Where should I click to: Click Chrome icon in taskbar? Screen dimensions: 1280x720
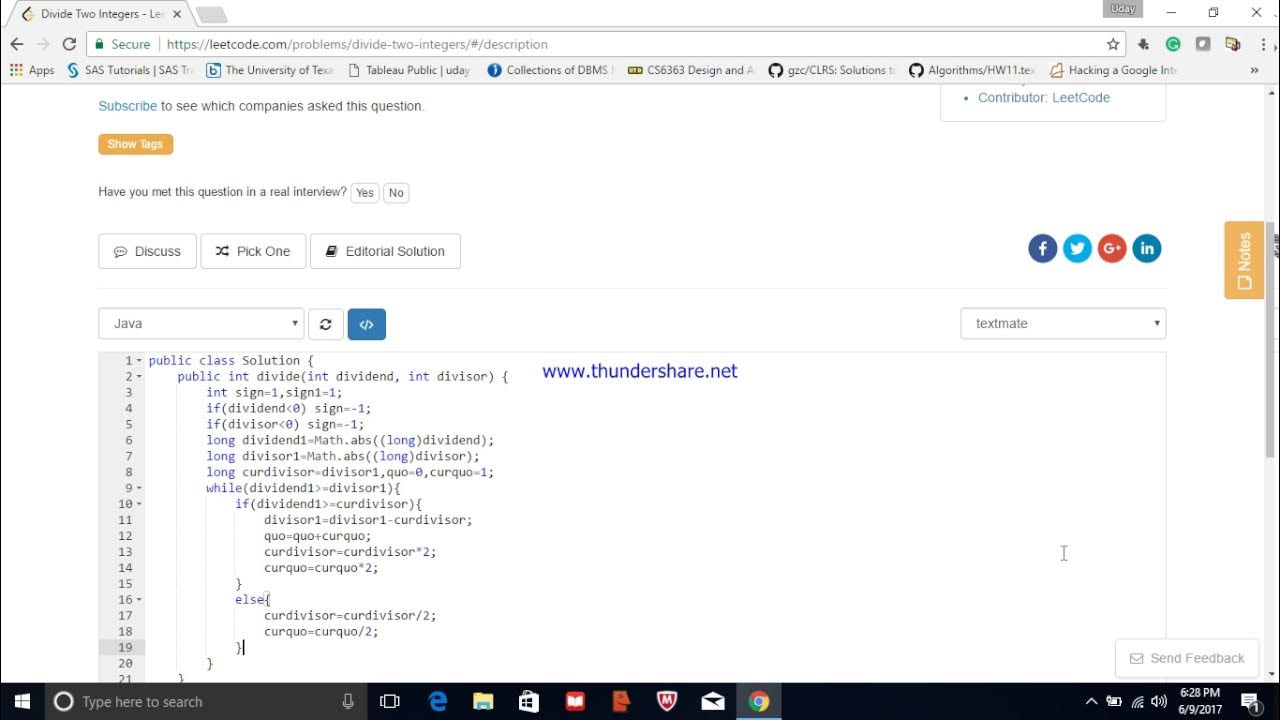click(759, 701)
